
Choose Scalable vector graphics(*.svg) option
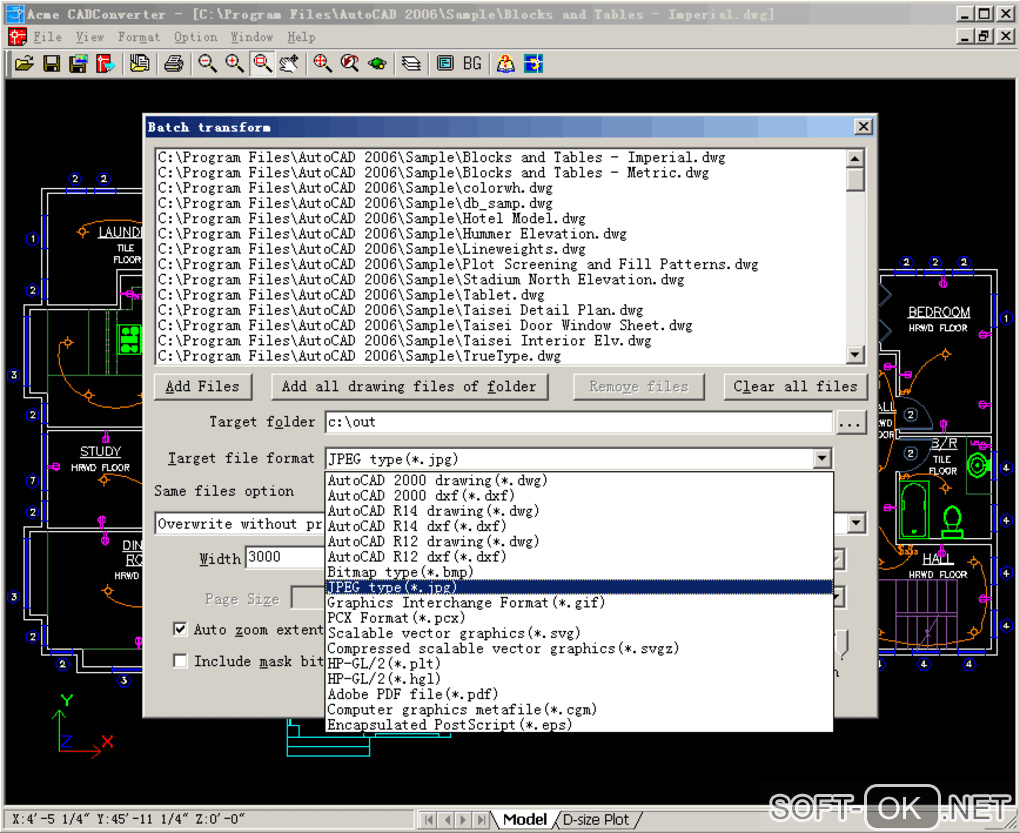click(579, 633)
